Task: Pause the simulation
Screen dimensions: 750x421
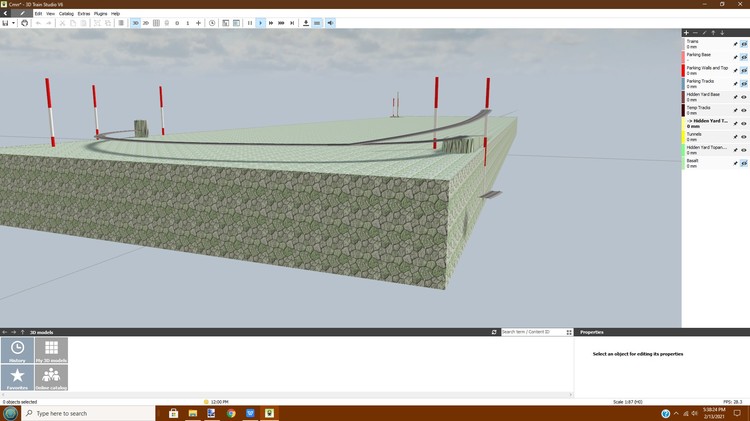Action: coord(250,22)
